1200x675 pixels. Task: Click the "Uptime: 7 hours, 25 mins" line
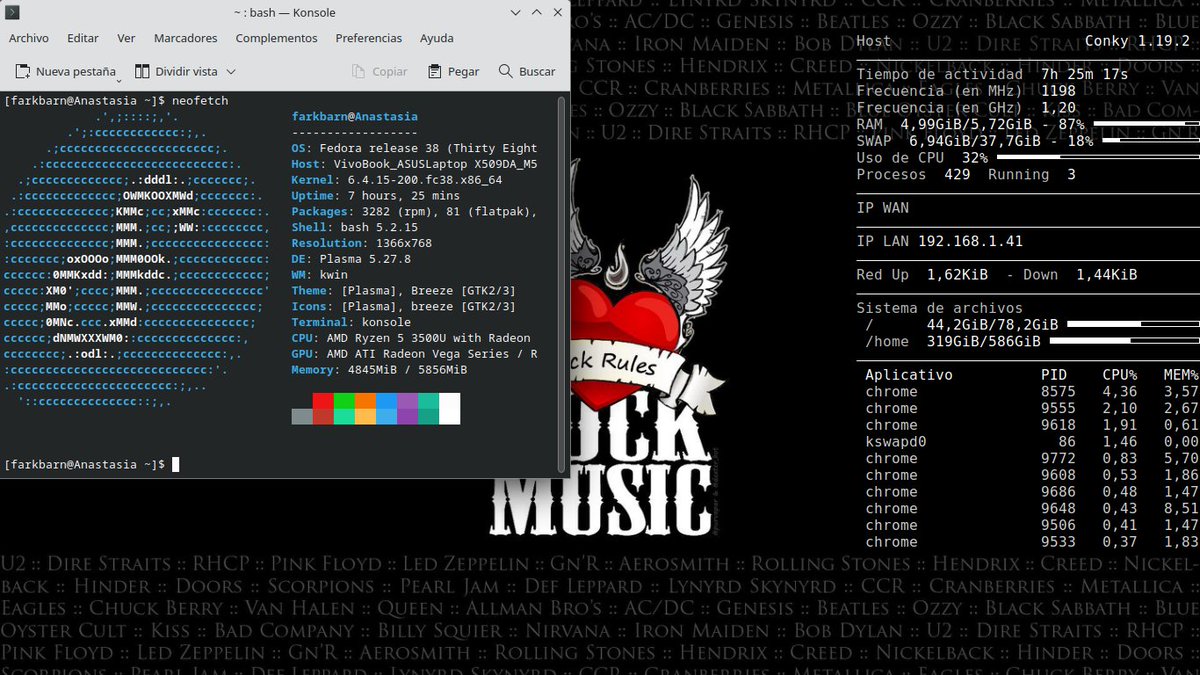click(375, 196)
